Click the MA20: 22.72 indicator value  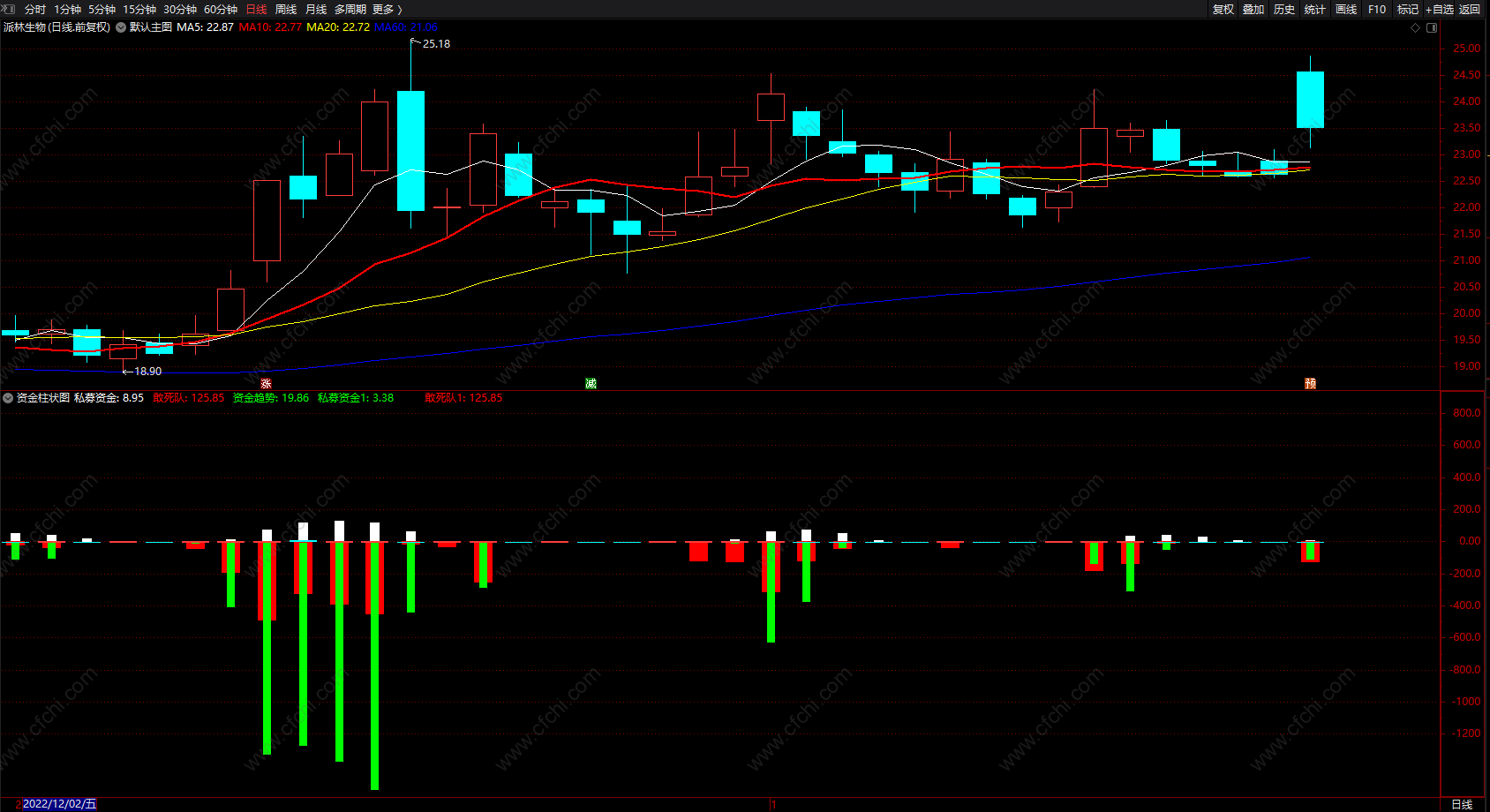click(338, 27)
